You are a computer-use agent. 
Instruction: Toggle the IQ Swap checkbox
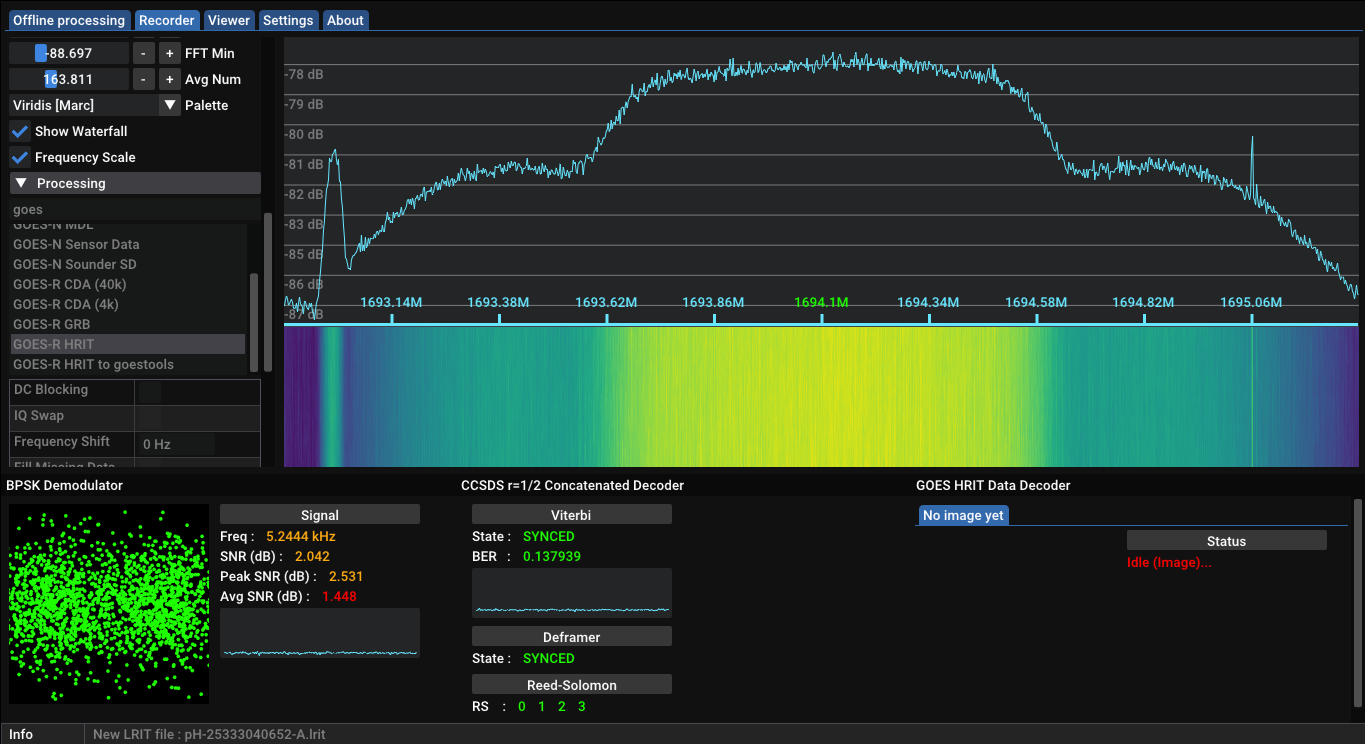[x=148, y=417]
